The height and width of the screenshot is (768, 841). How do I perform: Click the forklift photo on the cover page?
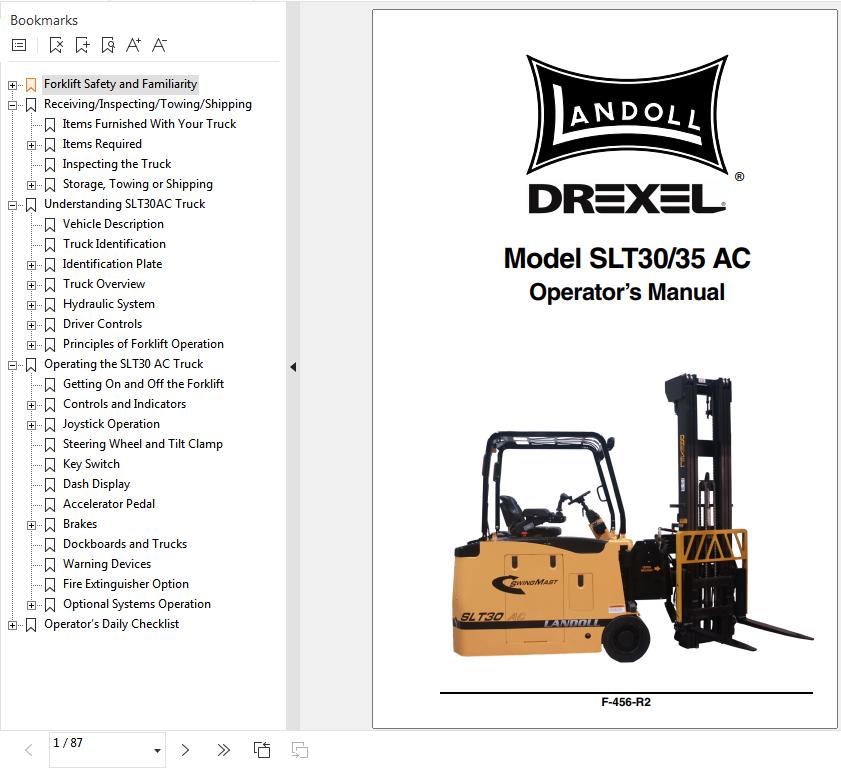coord(633,518)
